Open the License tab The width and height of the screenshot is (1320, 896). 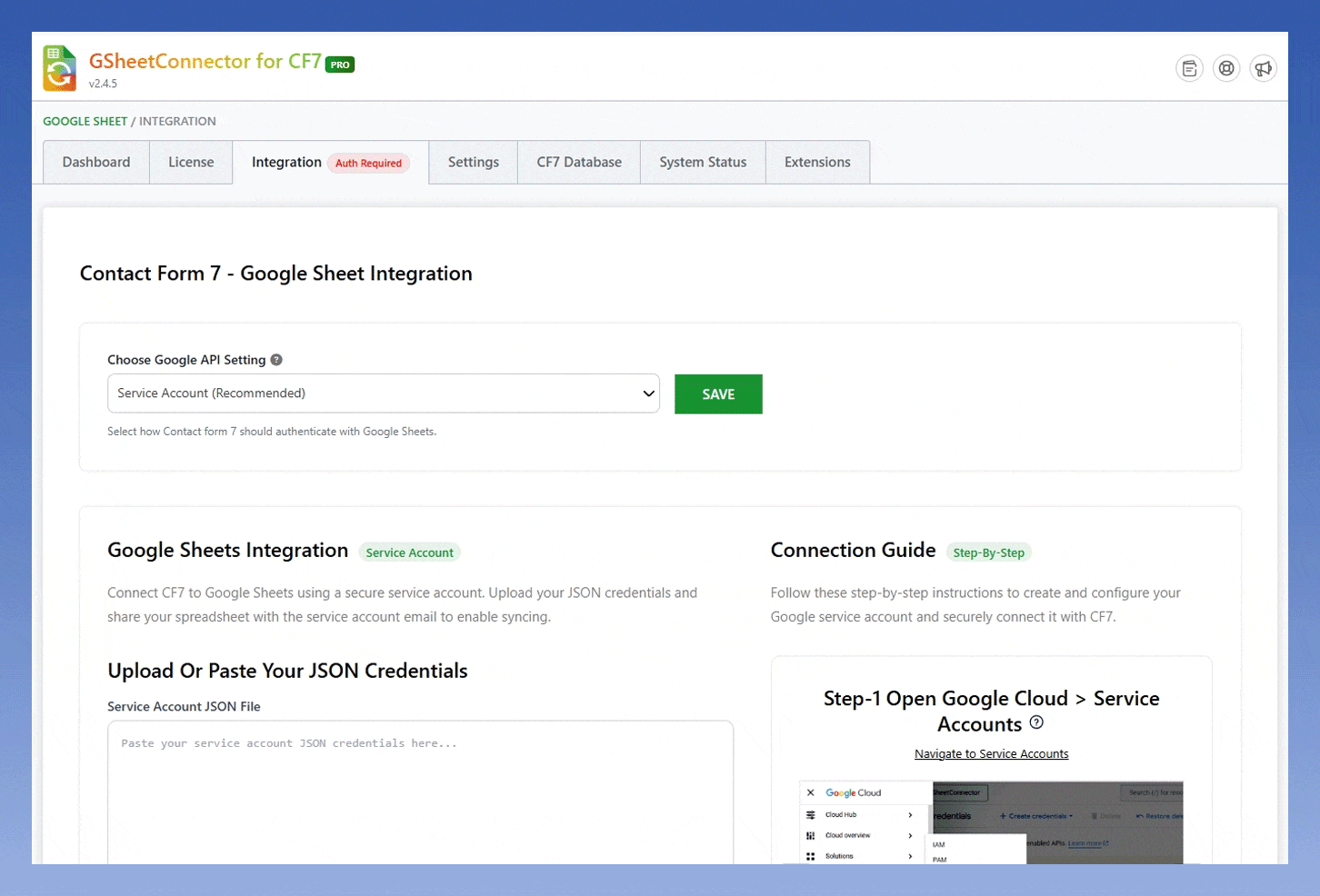click(191, 163)
